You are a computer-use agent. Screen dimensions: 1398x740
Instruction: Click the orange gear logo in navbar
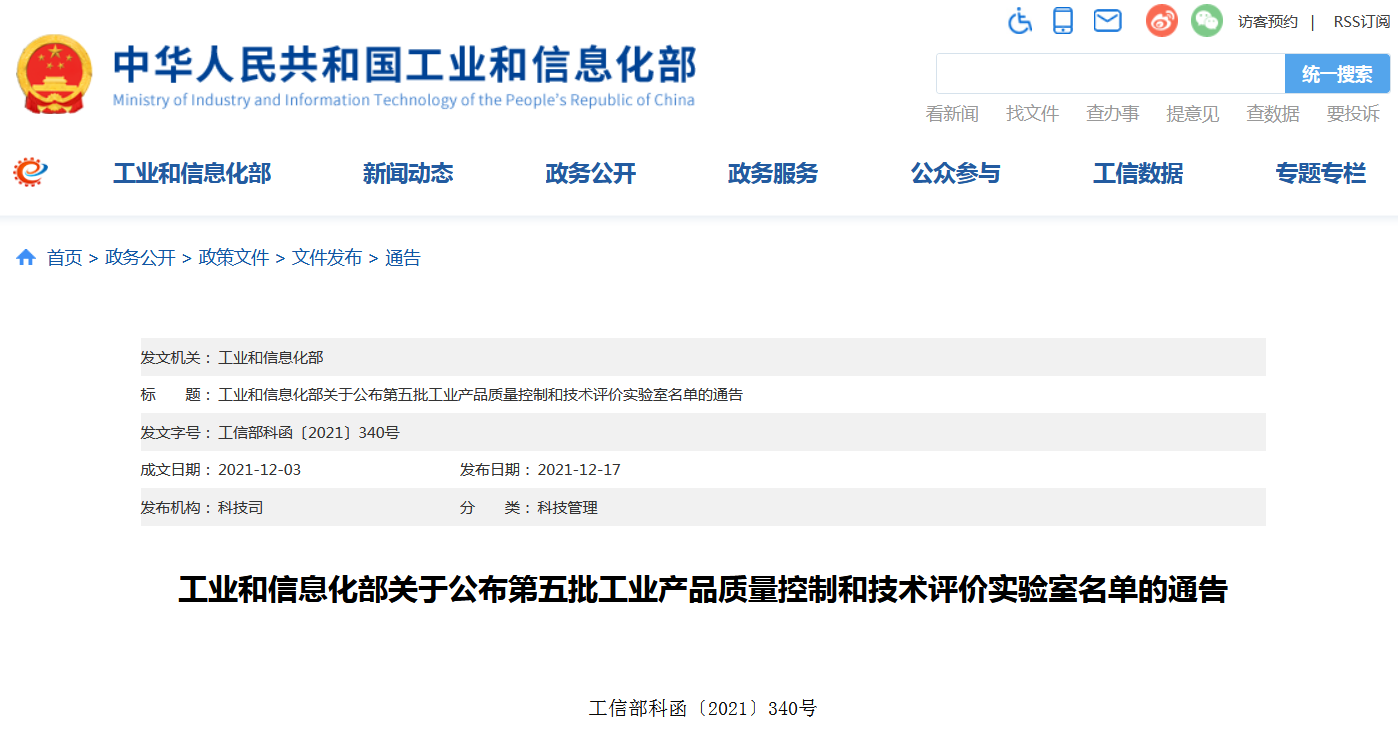30,173
